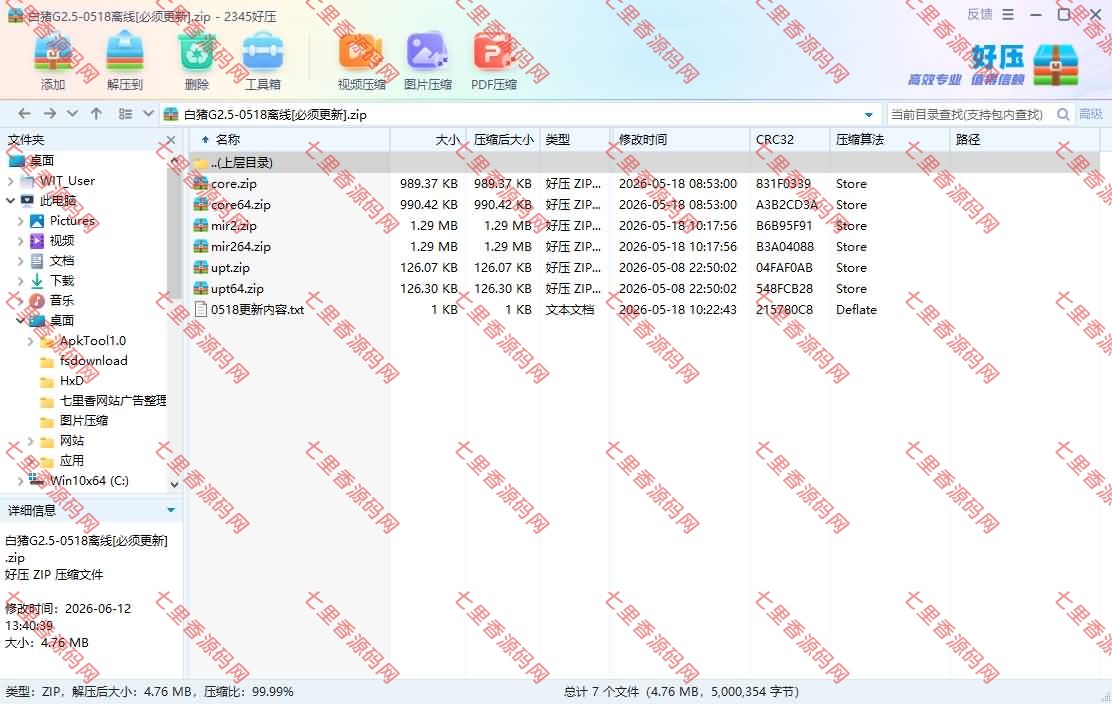Collapse the 详细信息 details panel arrow
The width and height of the screenshot is (1112, 704).
click(171, 510)
